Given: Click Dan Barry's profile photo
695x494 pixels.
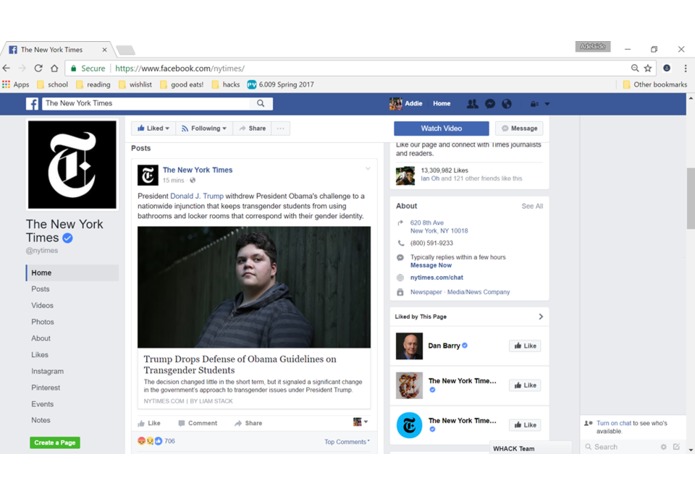Looking at the screenshot, I should click(409, 346).
